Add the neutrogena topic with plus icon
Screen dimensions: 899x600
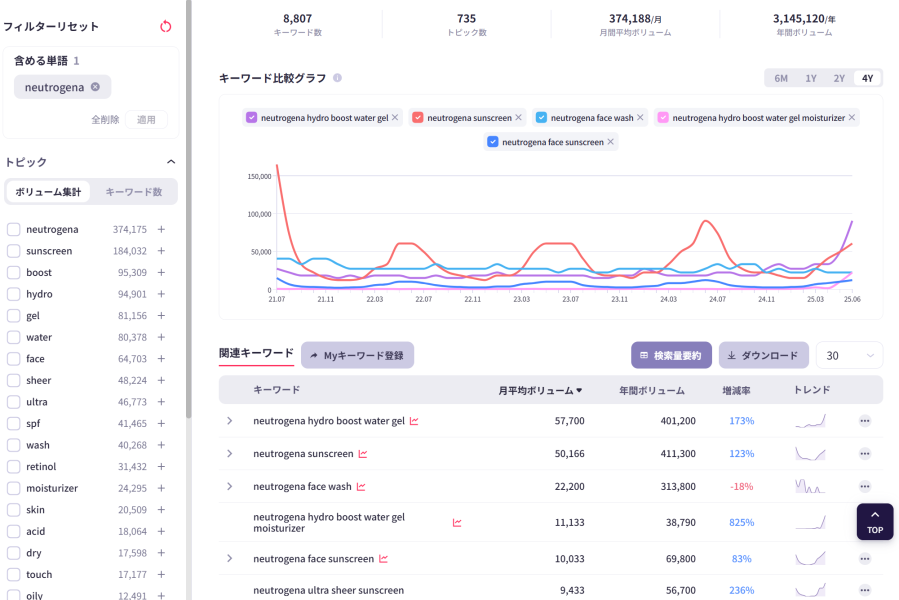click(x=162, y=229)
